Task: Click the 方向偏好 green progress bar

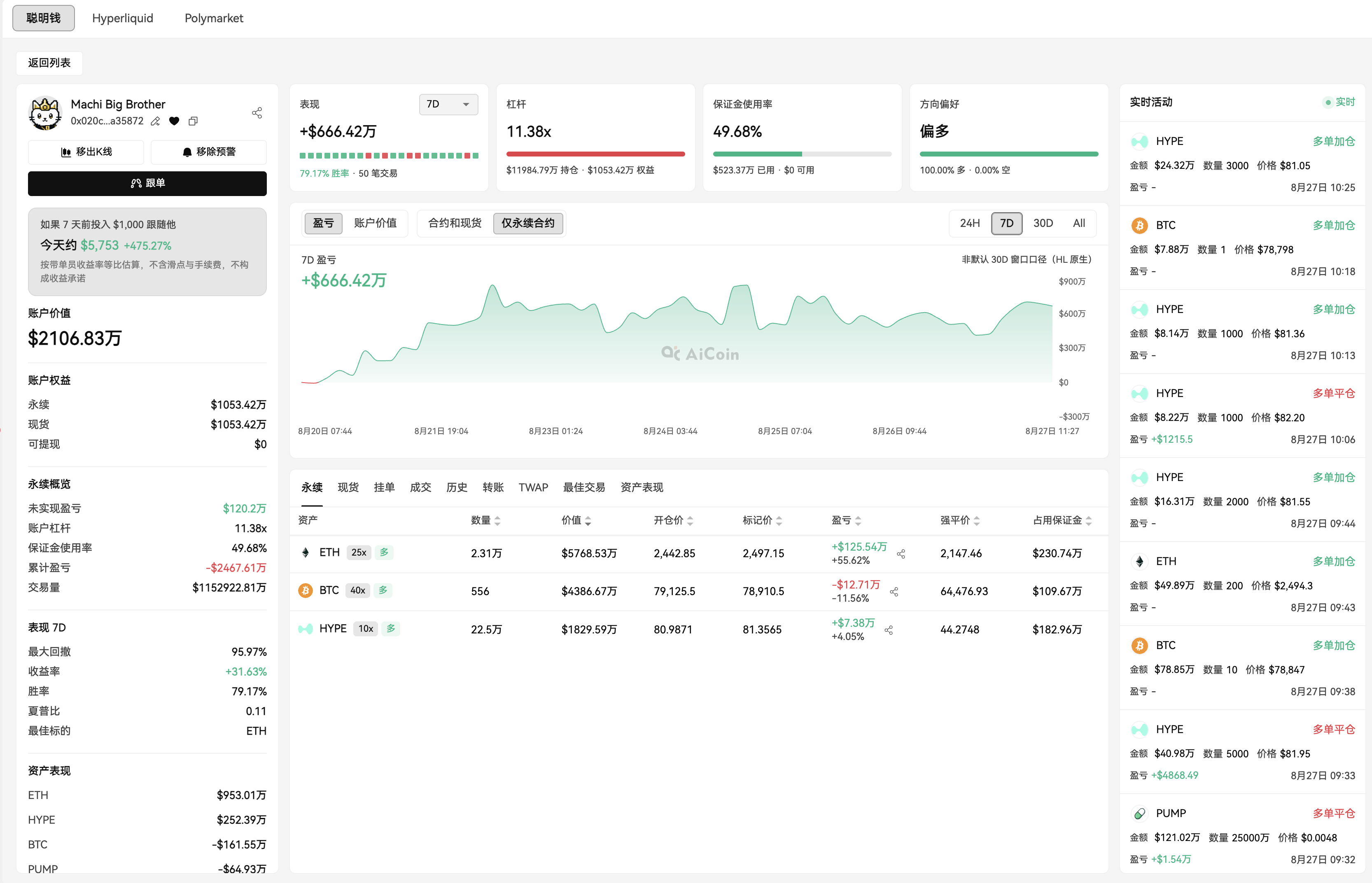Action: (1009, 154)
